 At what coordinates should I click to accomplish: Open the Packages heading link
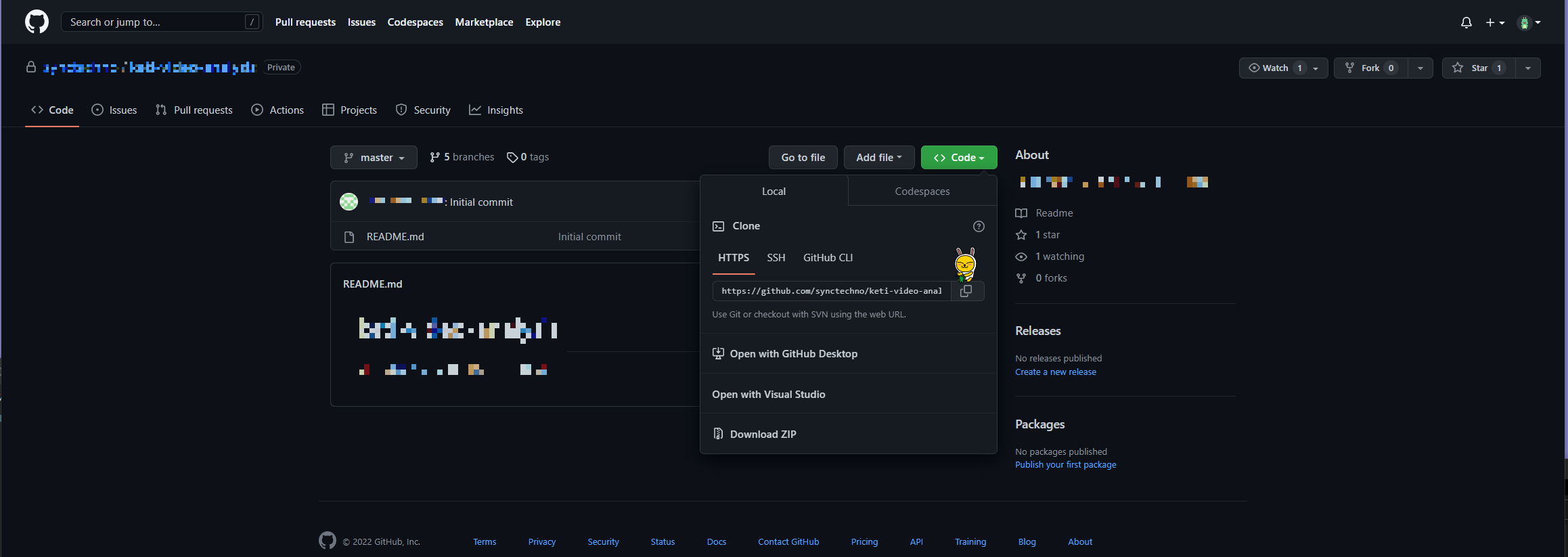1039,424
